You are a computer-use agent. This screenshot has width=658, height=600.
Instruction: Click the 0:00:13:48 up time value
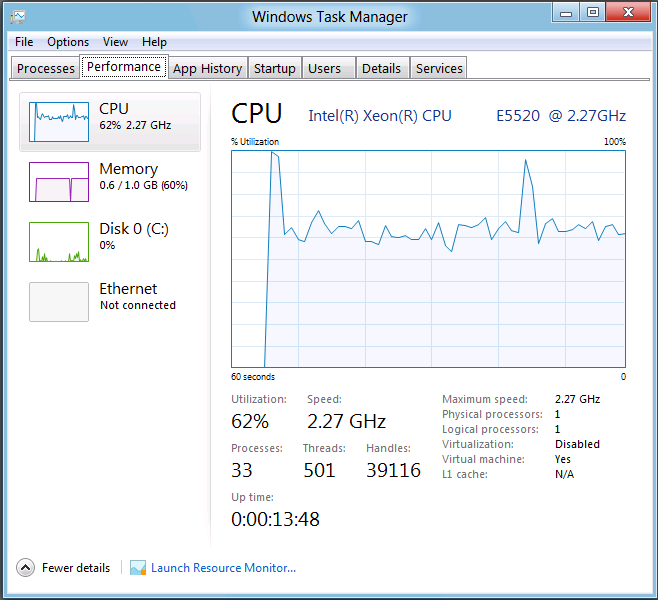click(275, 519)
